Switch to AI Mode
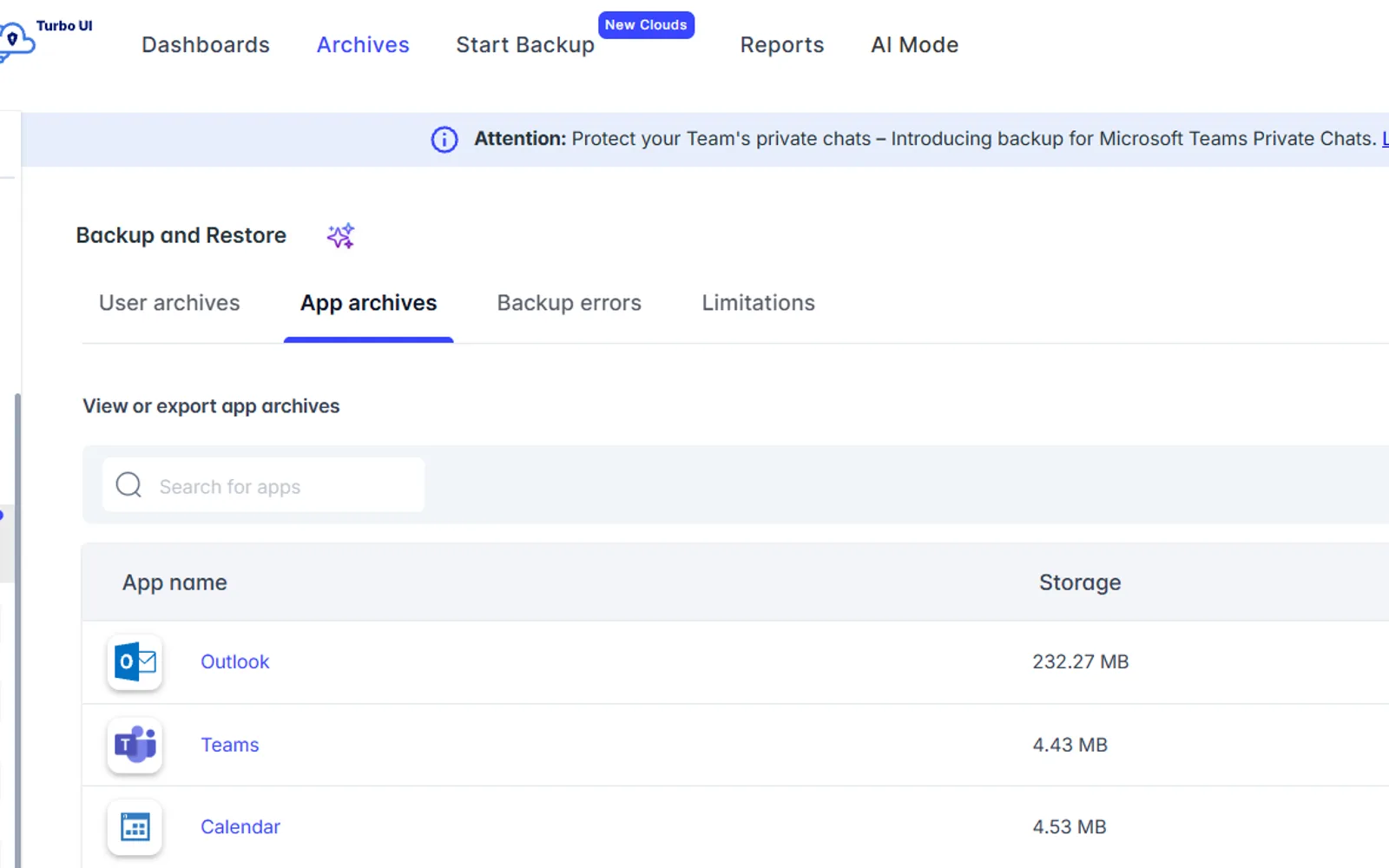Screen dimensions: 1389x868 point(915,45)
